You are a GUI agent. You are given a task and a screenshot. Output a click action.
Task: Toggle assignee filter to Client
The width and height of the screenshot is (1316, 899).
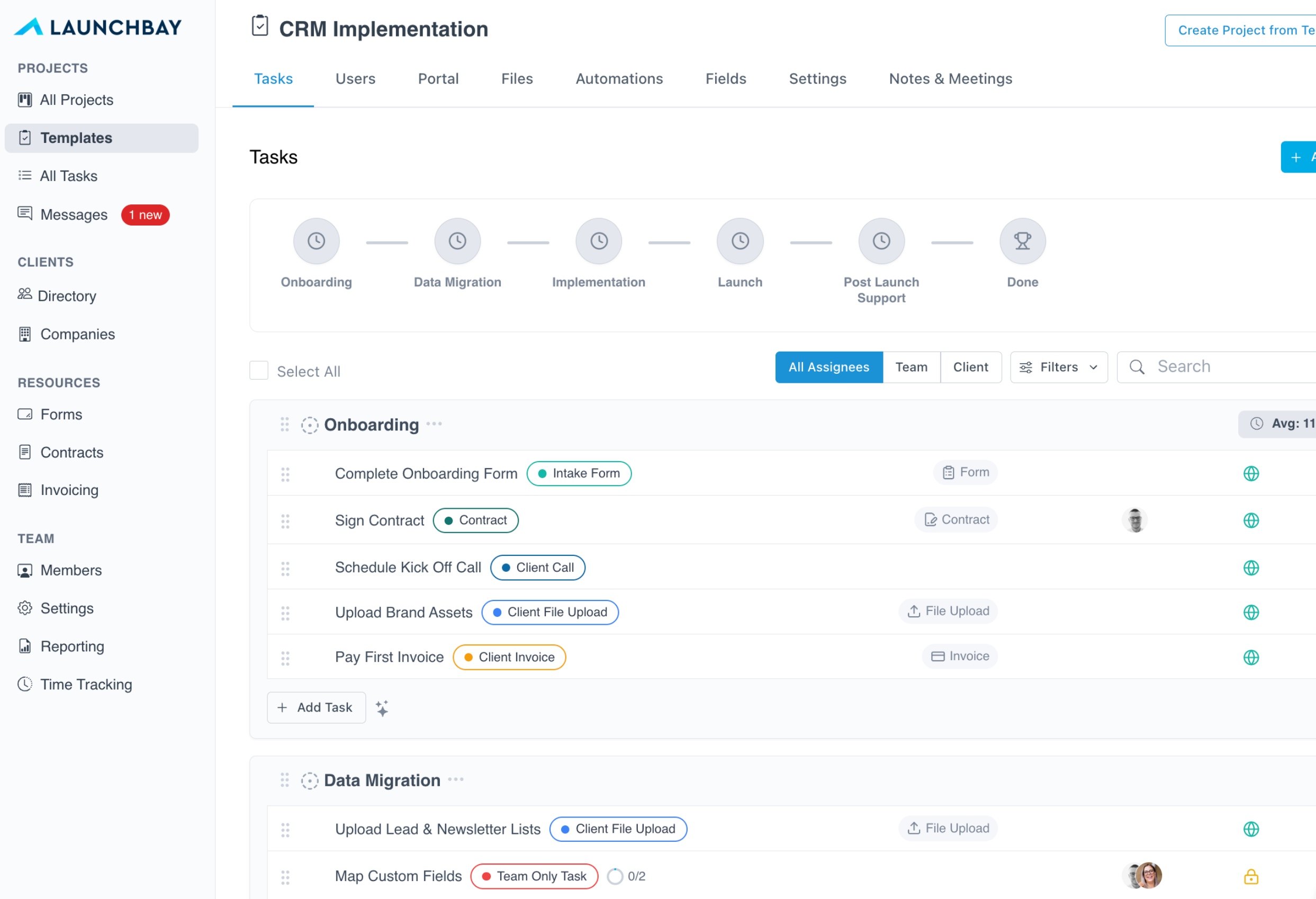click(970, 367)
